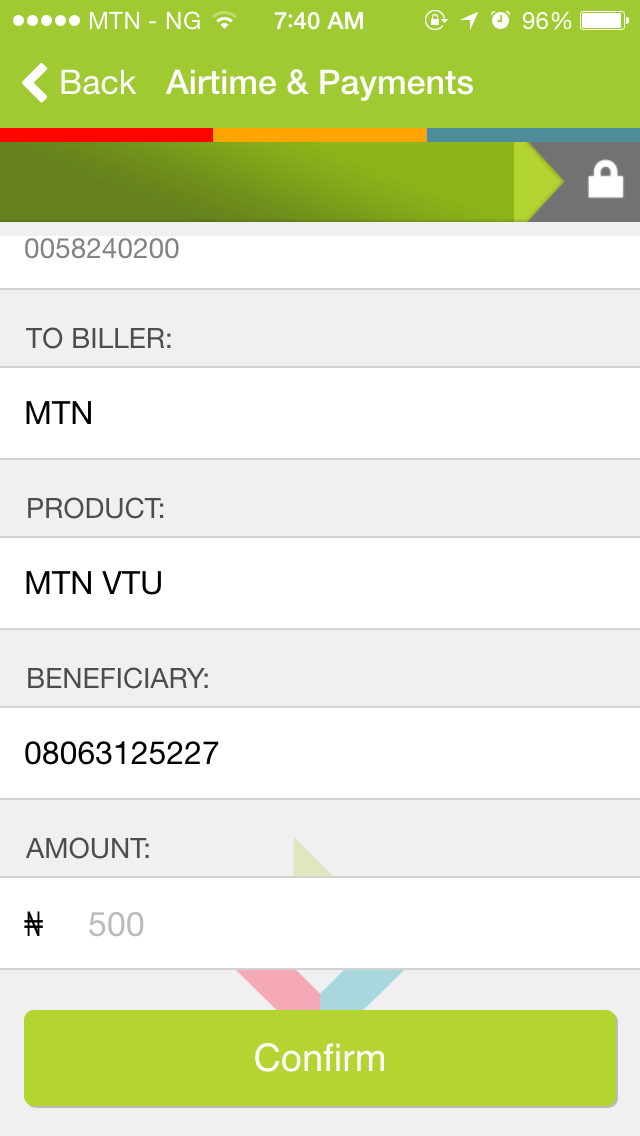Select the red-orange-teal progress bar

320,132
